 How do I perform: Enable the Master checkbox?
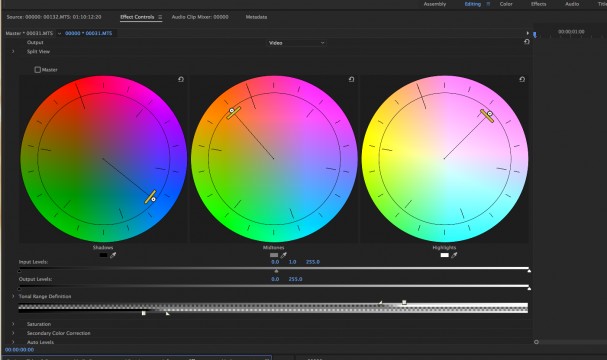pyautogui.click(x=38, y=70)
